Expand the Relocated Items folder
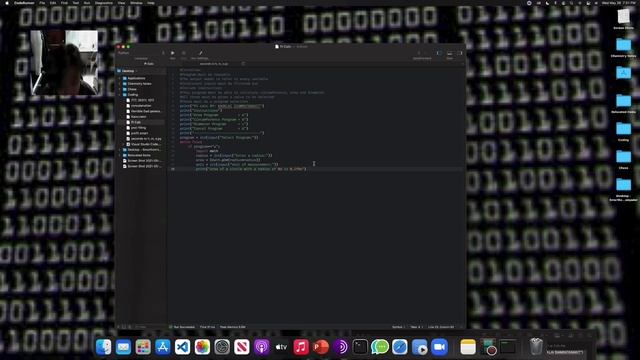 click(120, 156)
